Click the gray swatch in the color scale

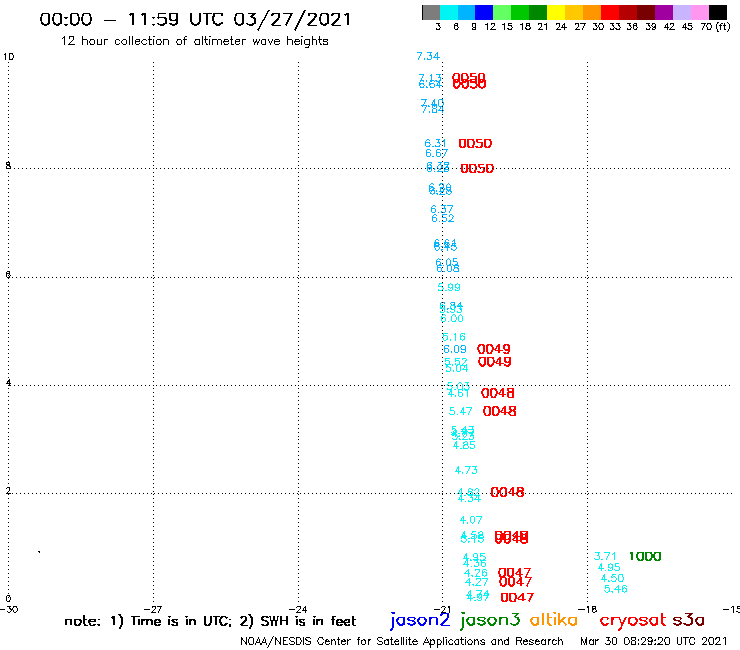point(431,12)
